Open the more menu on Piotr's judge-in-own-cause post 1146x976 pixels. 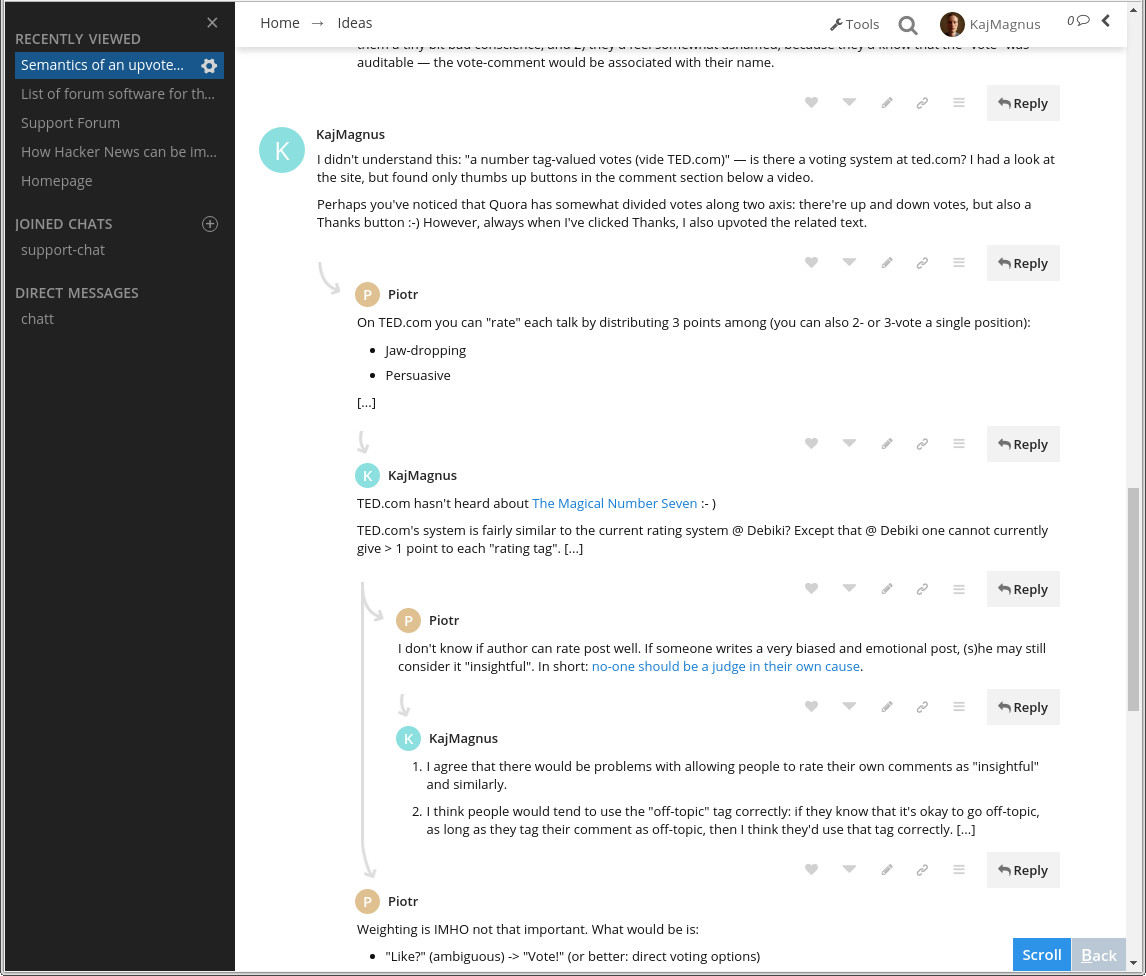point(959,707)
